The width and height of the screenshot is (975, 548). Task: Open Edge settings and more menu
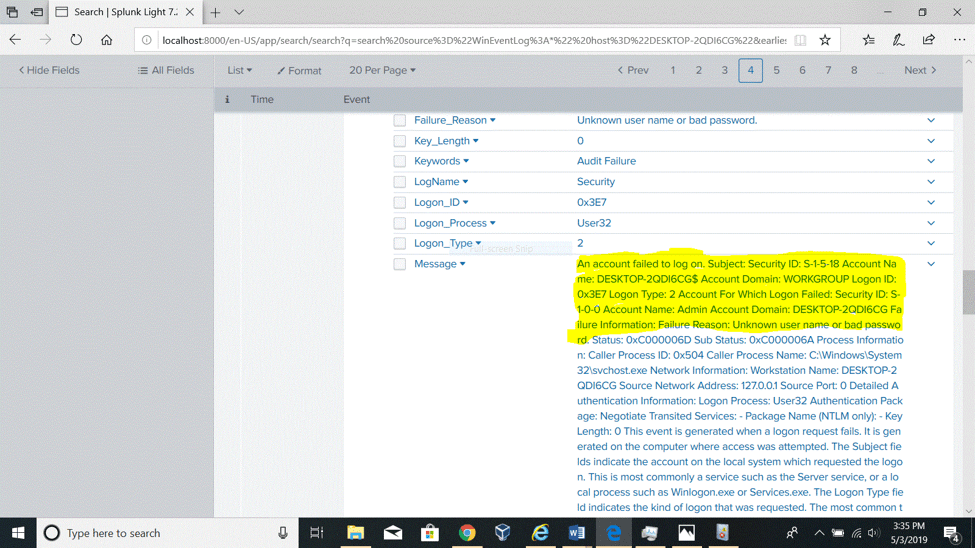959,40
